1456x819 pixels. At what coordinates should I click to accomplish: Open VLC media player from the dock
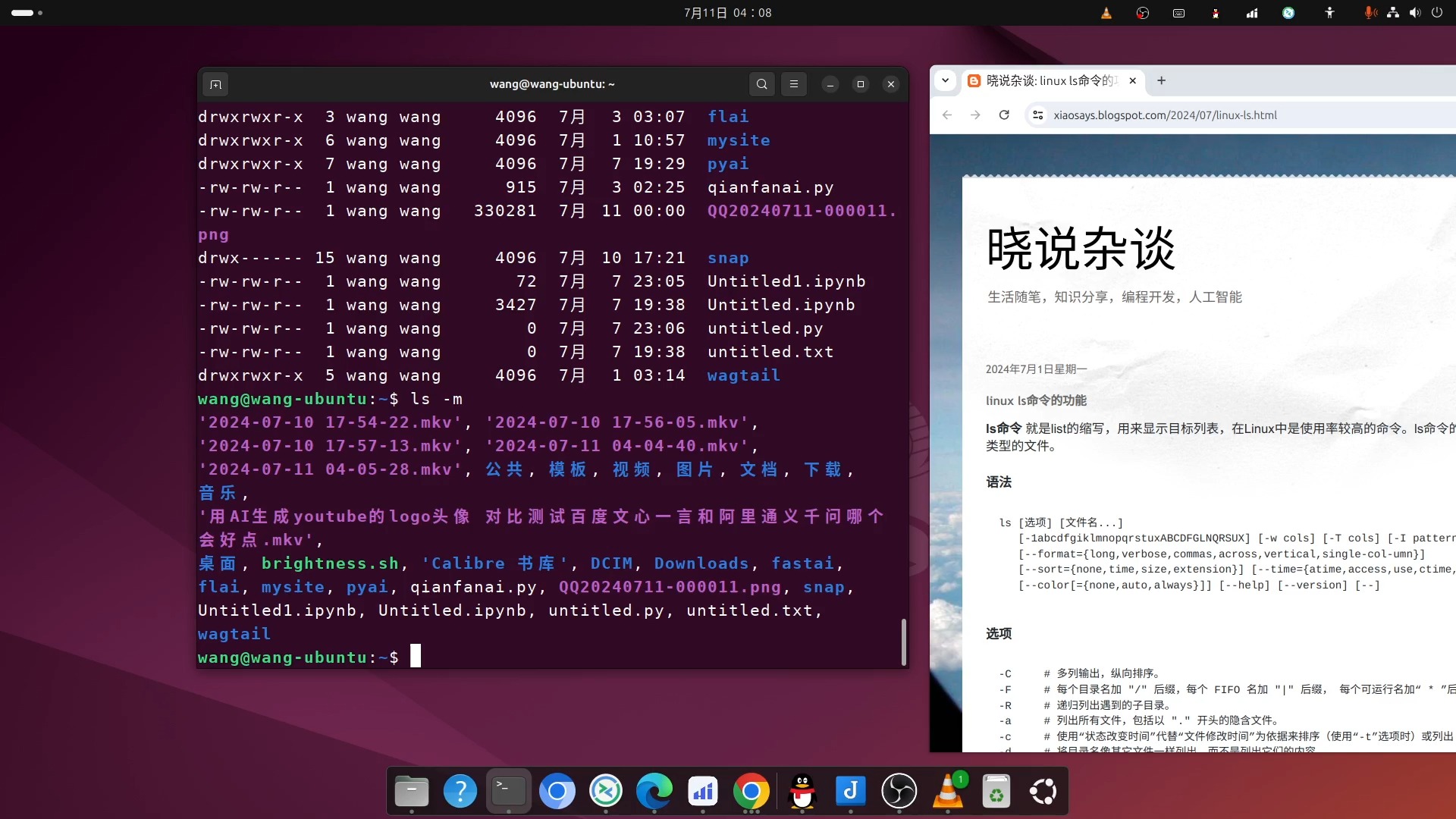(949, 791)
